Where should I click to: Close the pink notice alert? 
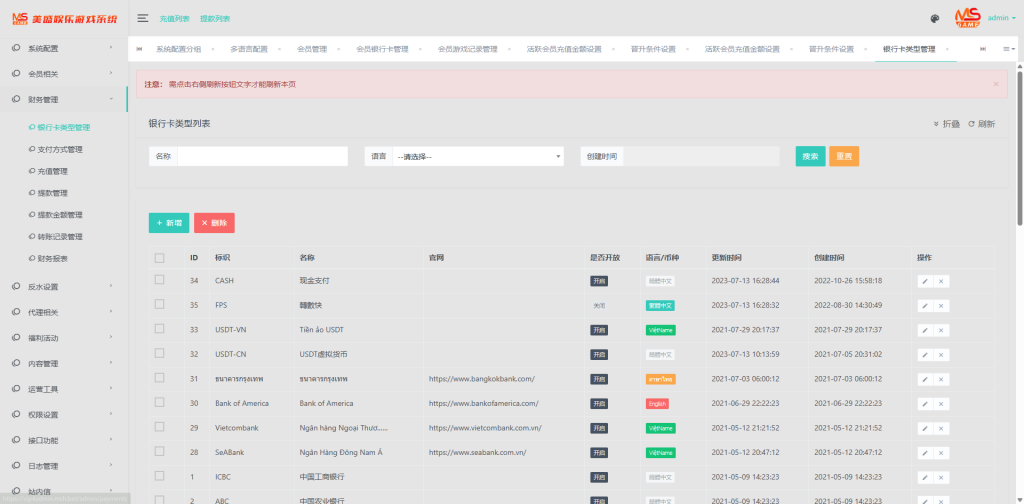996,84
